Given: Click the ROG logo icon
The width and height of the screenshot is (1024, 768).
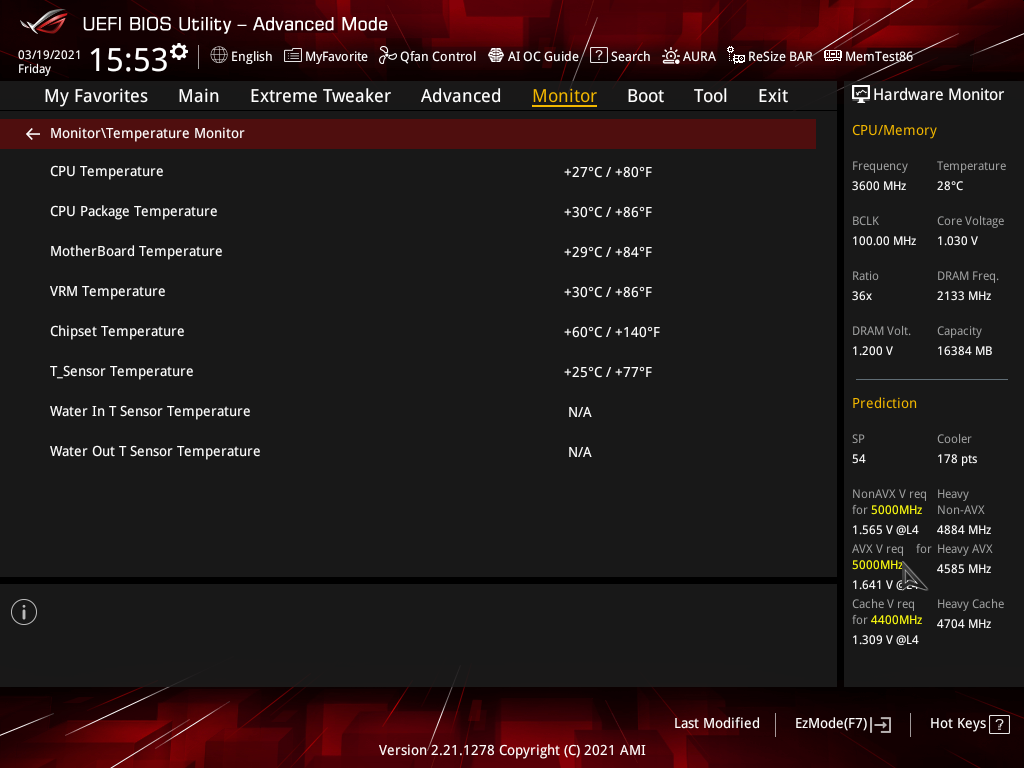Looking at the screenshot, I should (44, 22).
